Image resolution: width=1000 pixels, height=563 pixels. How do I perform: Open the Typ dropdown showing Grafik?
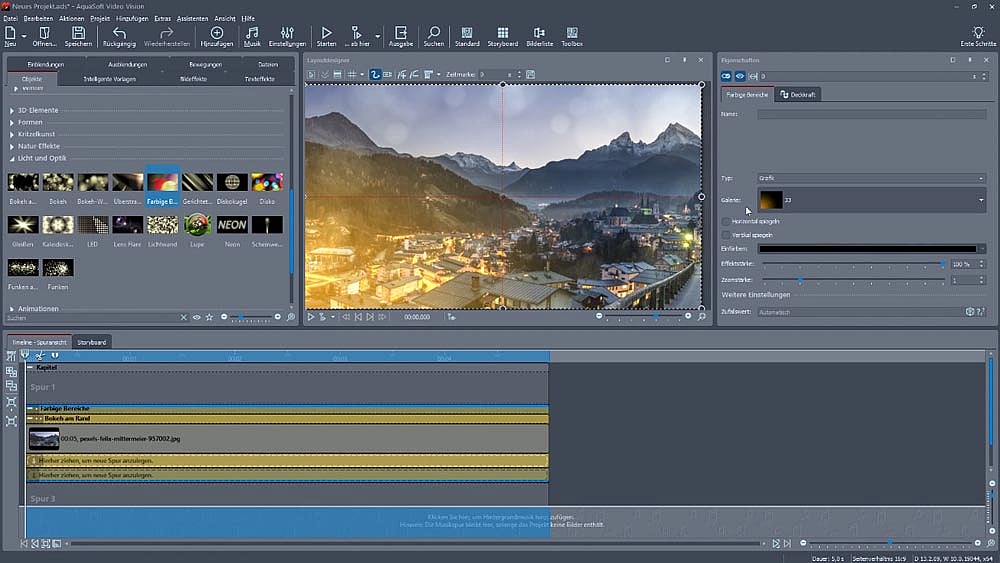tap(870, 178)
